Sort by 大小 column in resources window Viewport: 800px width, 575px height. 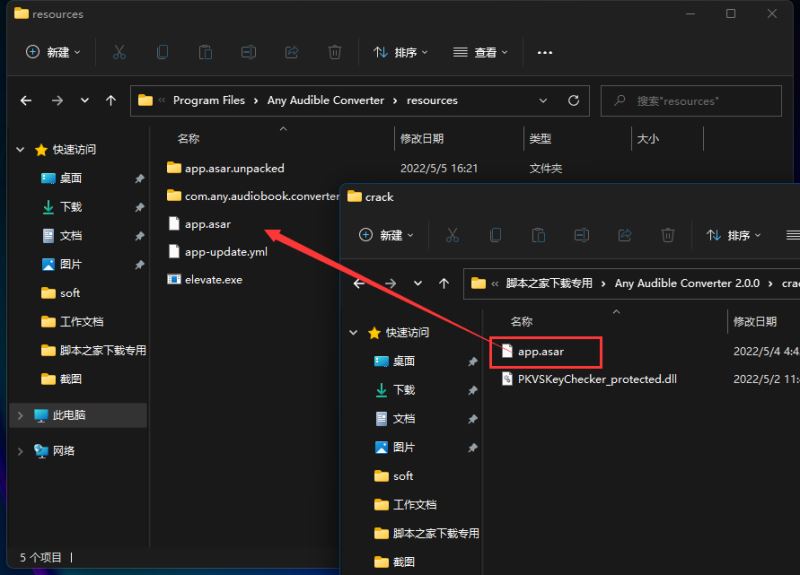tap(648, 139)
